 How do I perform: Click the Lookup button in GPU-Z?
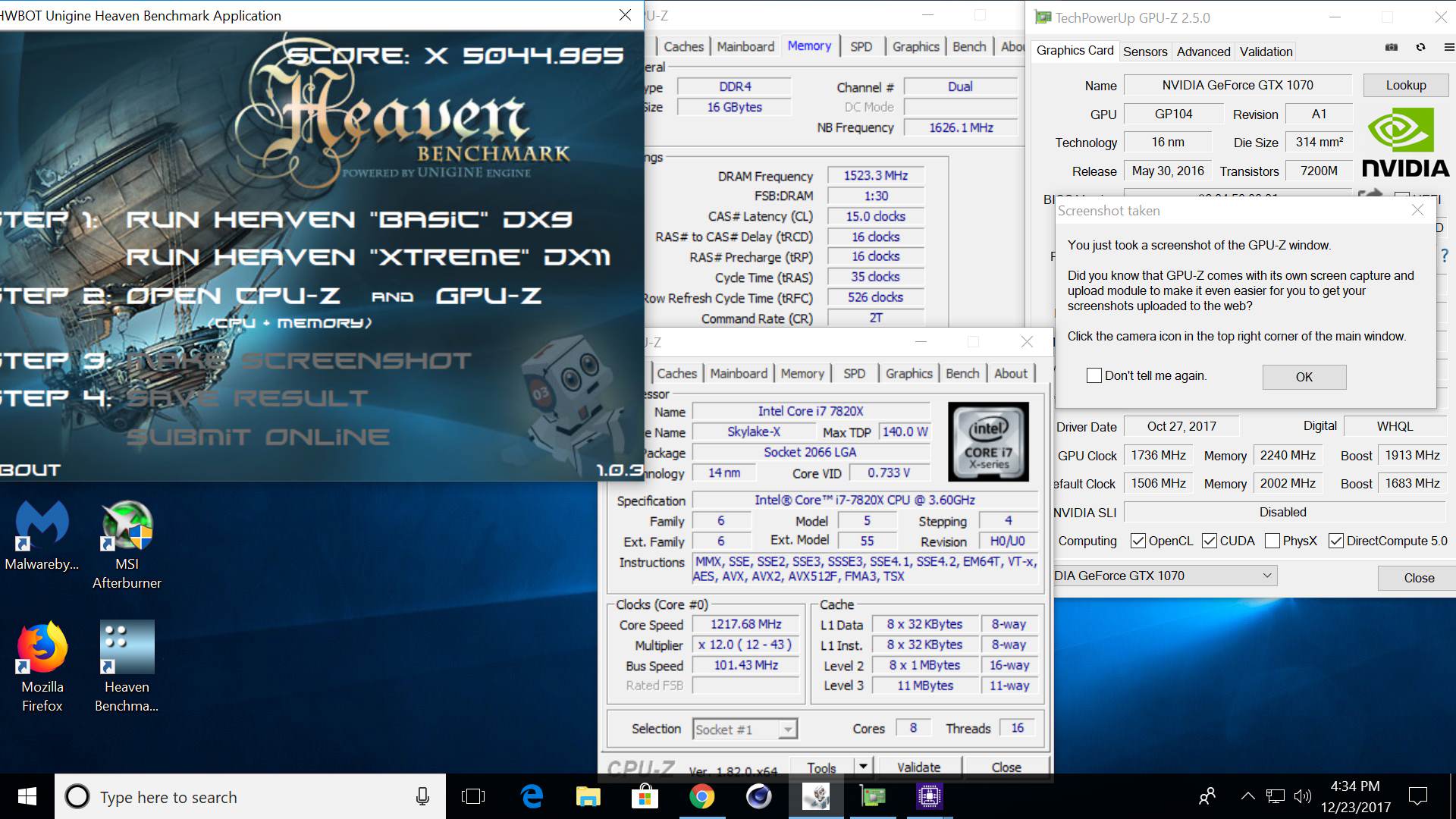coord(1406,85)
